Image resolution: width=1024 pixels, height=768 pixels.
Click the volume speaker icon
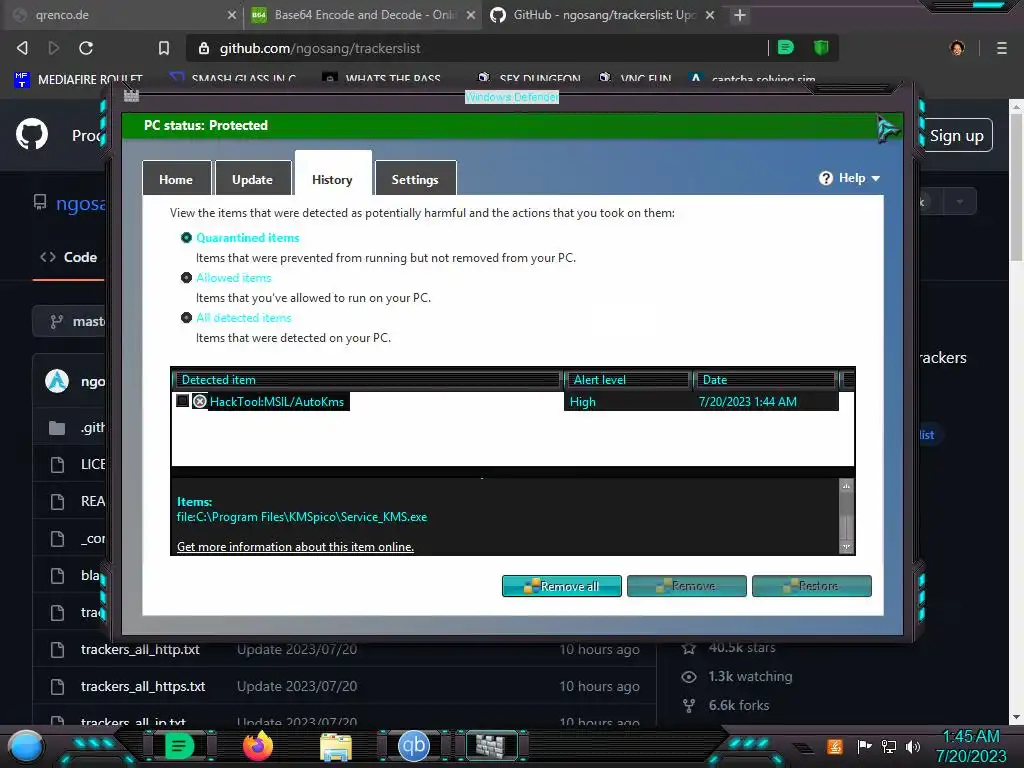coord(913,746)
